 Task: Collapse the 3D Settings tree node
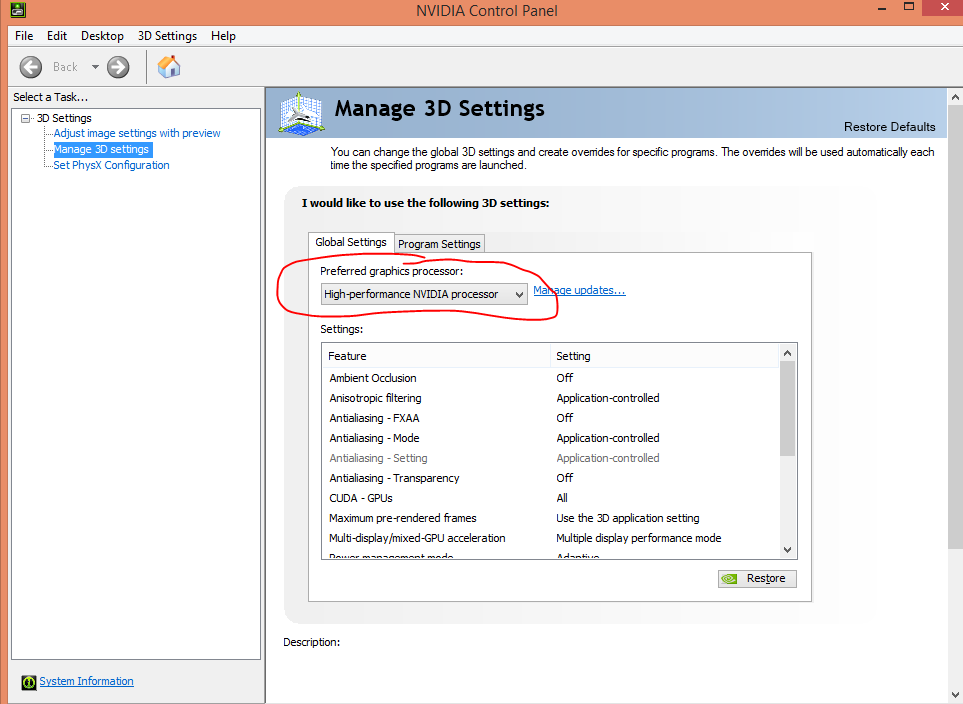coord(25,118)
